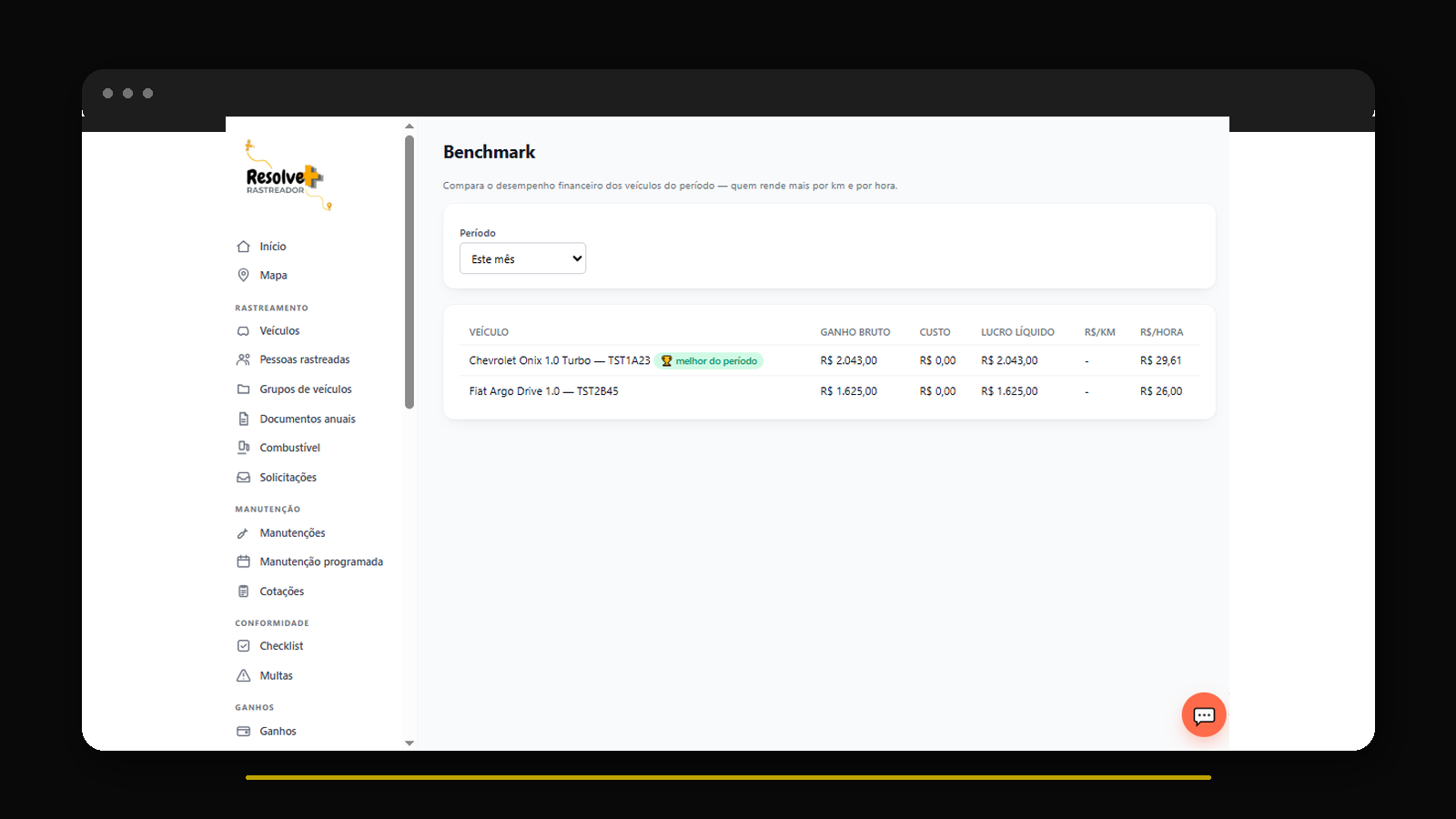The height and width of the screenshot is (819, 1456).
Task: Click the R$ 26,00 per hour value
Action: (x=1160, y=391)
